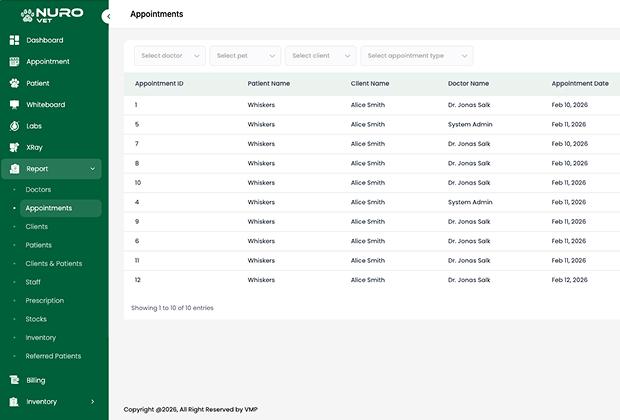The width and height of the screenshot is (620, 420).
Task: Click Alice Smith in appointment 9 row
Action: click(368, 221)
